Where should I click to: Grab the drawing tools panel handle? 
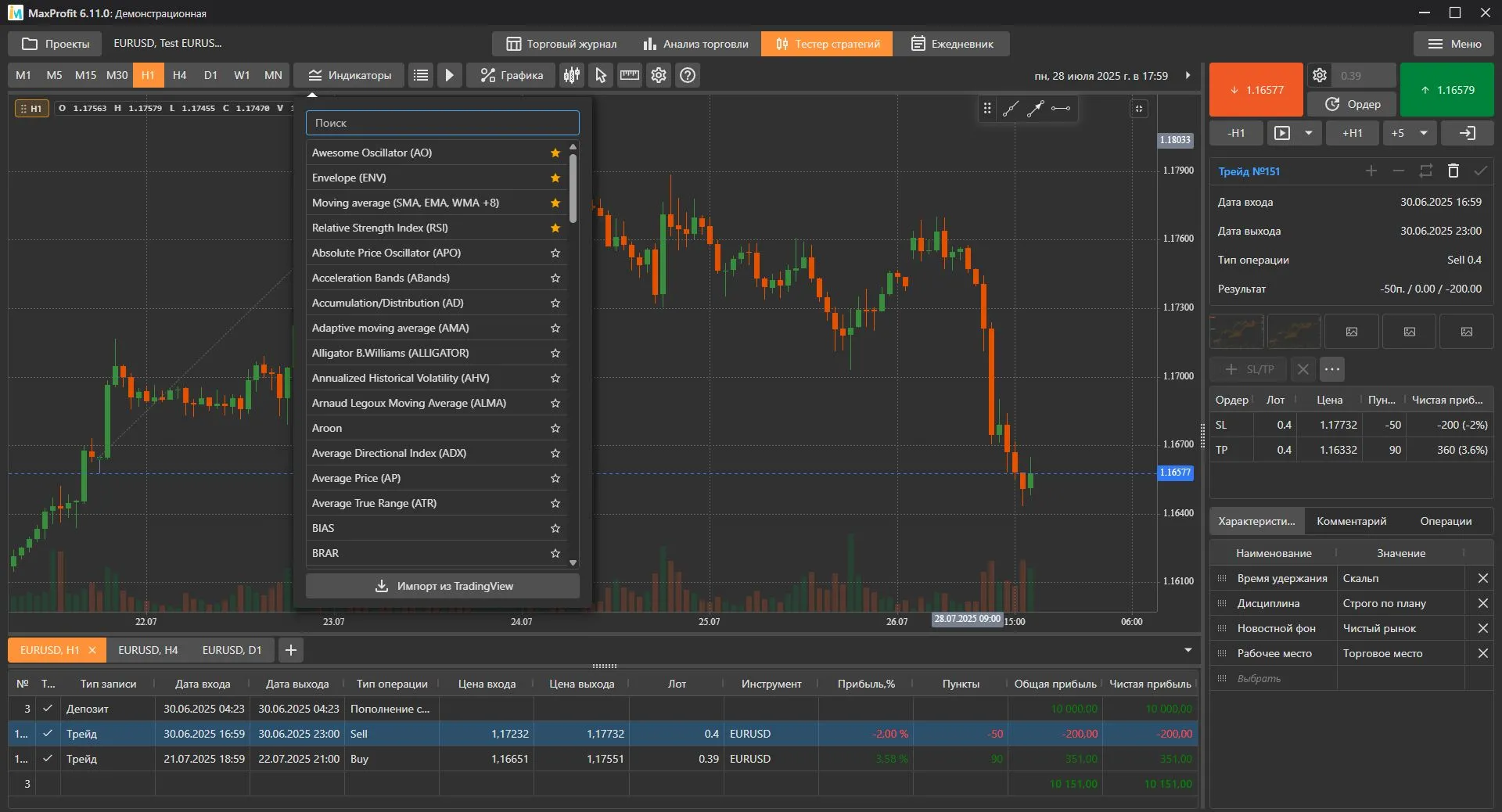(x=987, y=109)
